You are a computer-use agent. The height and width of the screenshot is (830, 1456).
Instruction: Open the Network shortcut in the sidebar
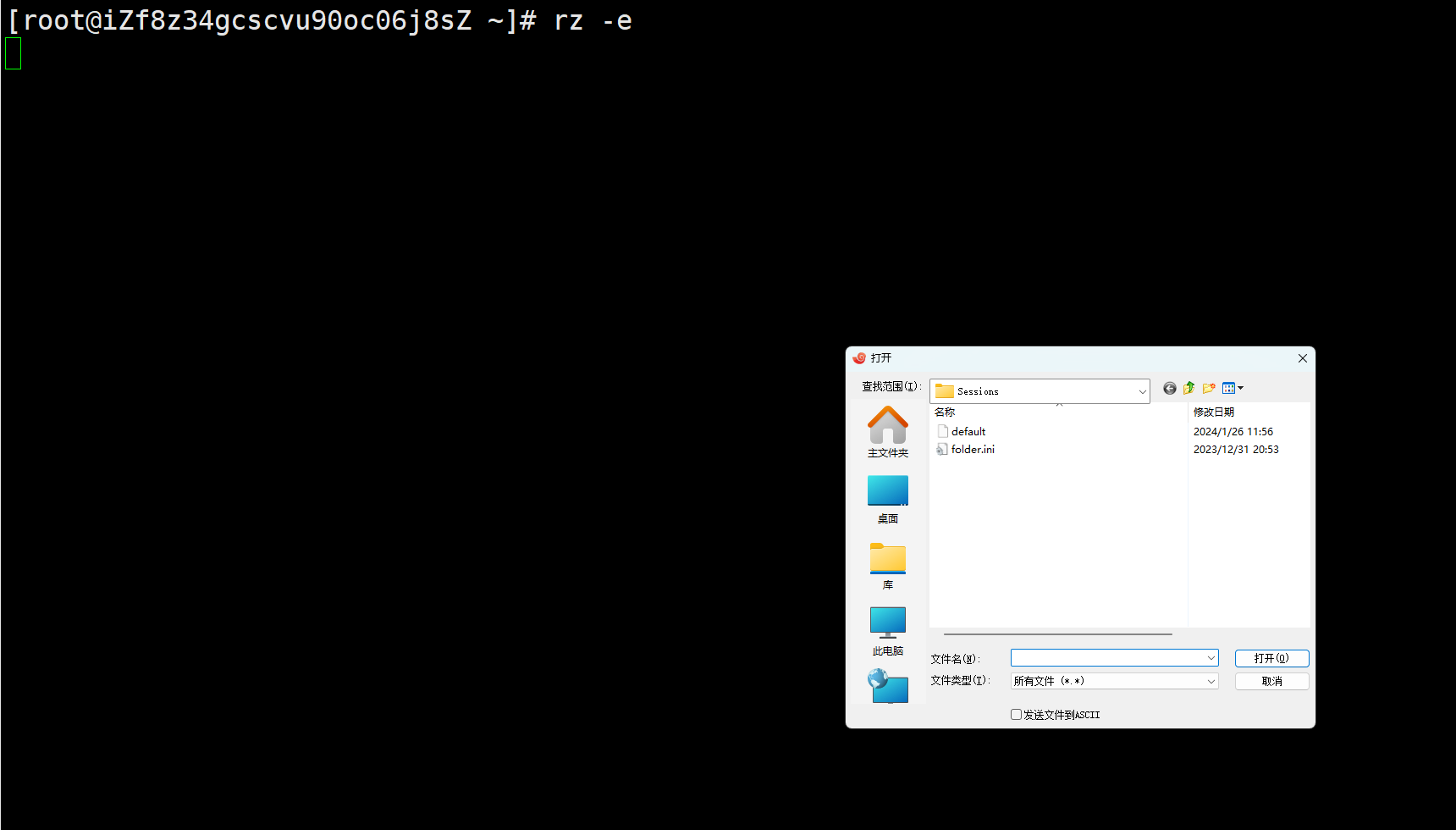point(887,686)
